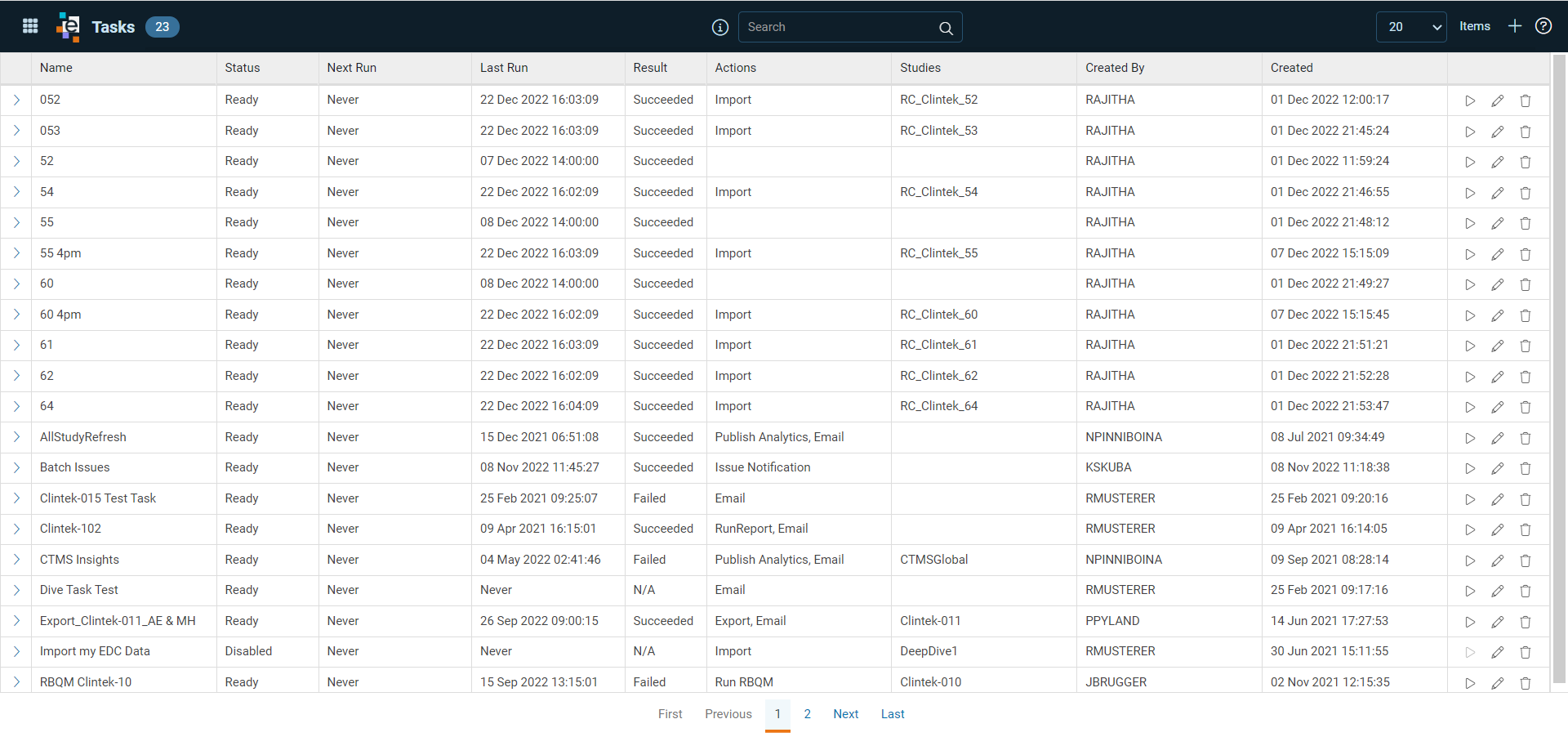Viewport: 1568px width, 737px height.
Task: Open the items per page dropdown
Action: pos(1411,27)
